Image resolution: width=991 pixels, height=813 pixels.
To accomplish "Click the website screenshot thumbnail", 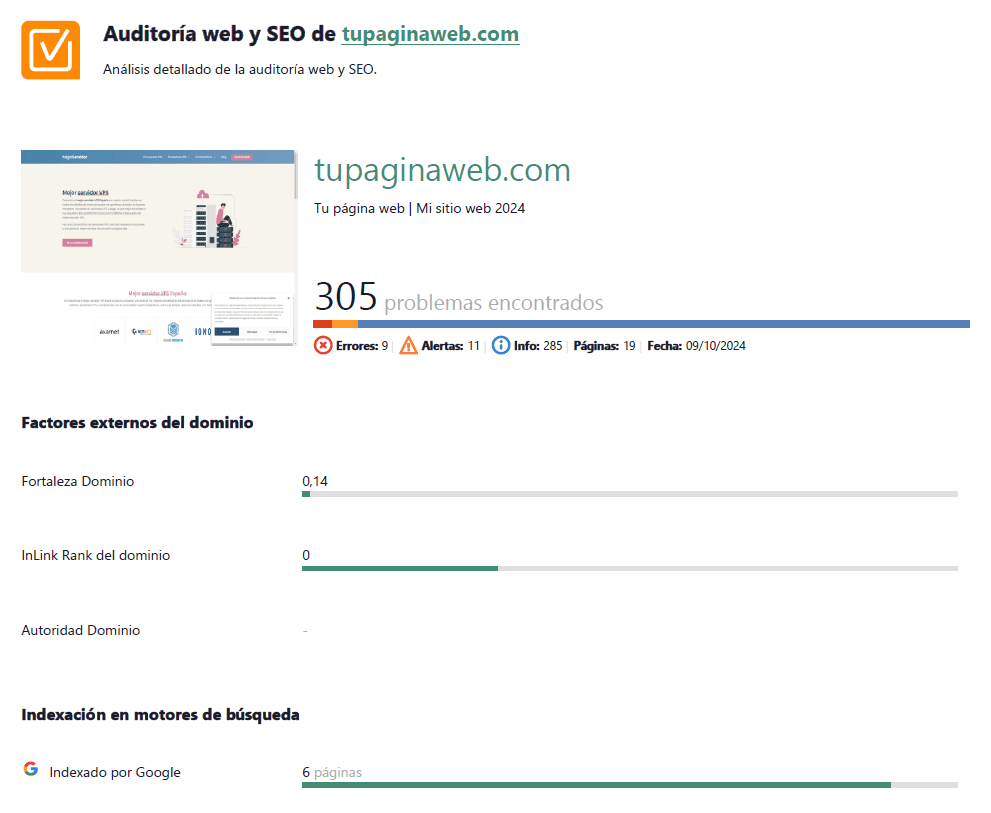I will pyautogui.click(x=158, y=247).
